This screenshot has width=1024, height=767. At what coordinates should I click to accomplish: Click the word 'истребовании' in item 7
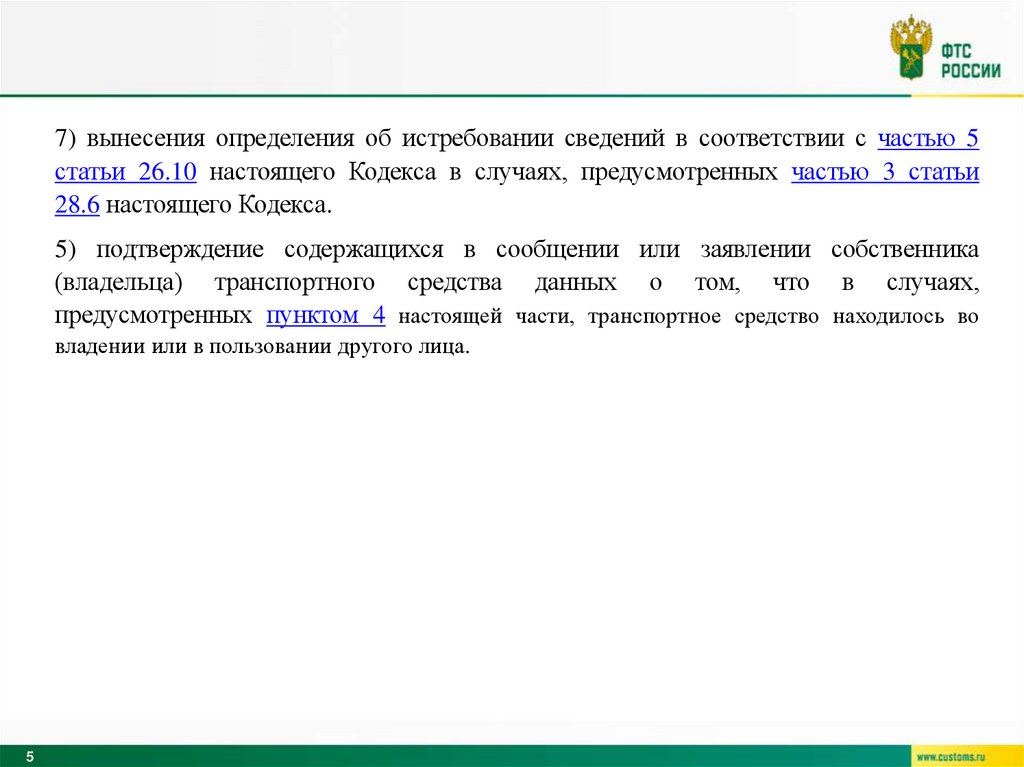click(x=476, y=139)
